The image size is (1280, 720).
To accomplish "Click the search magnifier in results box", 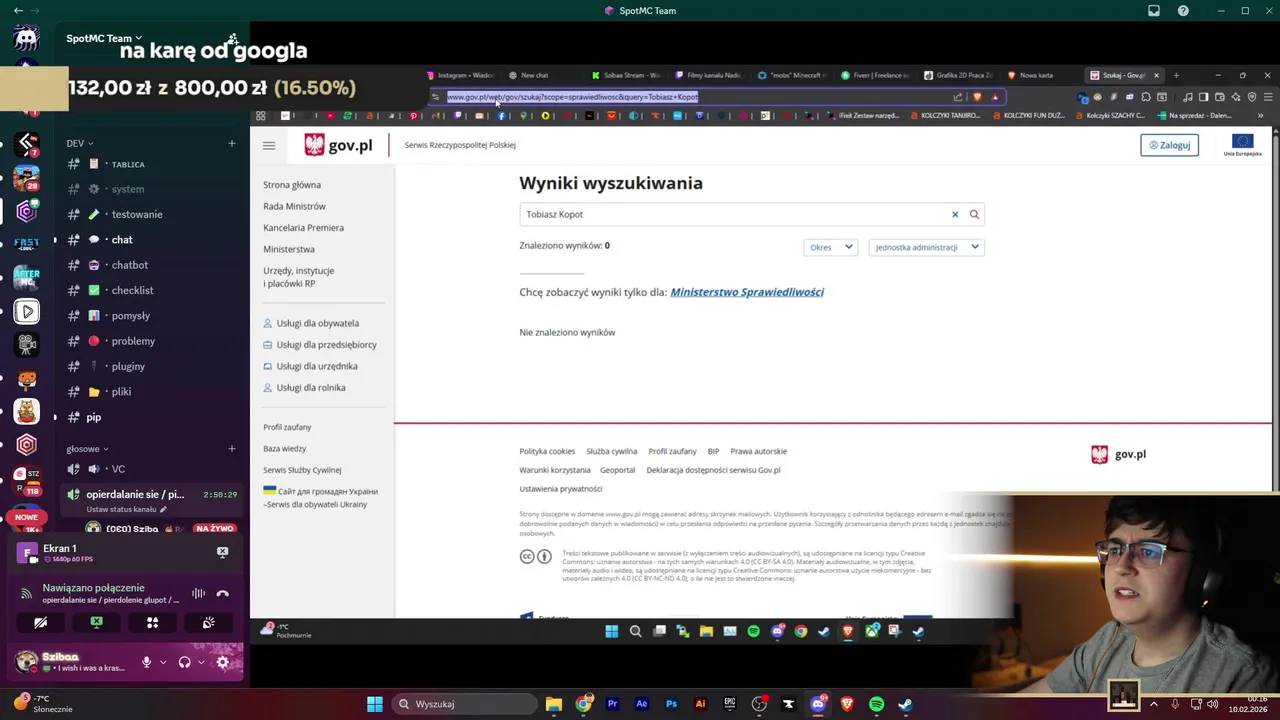I will [974, 214].
